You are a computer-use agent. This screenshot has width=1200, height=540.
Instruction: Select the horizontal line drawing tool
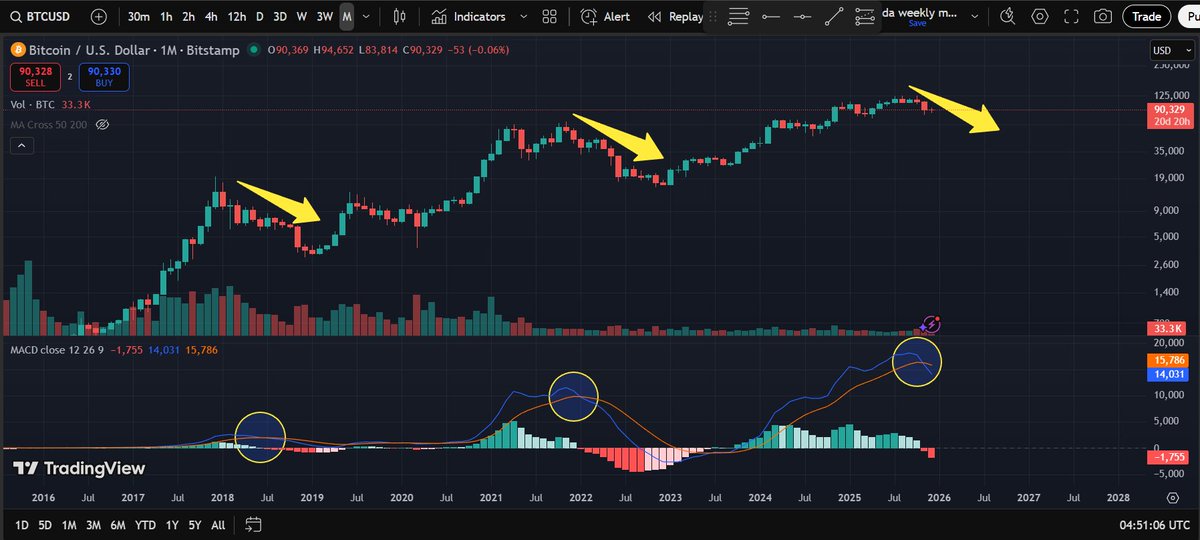770,17
